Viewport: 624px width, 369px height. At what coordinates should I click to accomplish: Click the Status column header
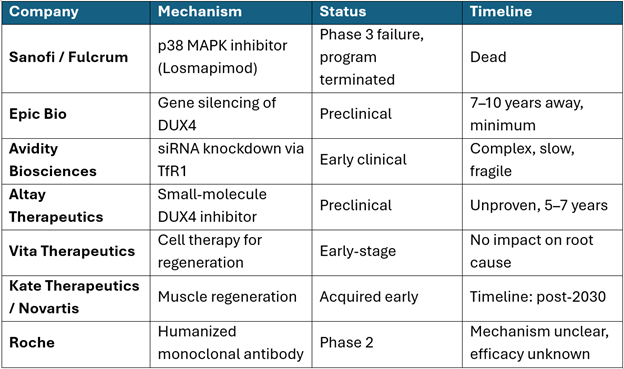pos(387,12)
